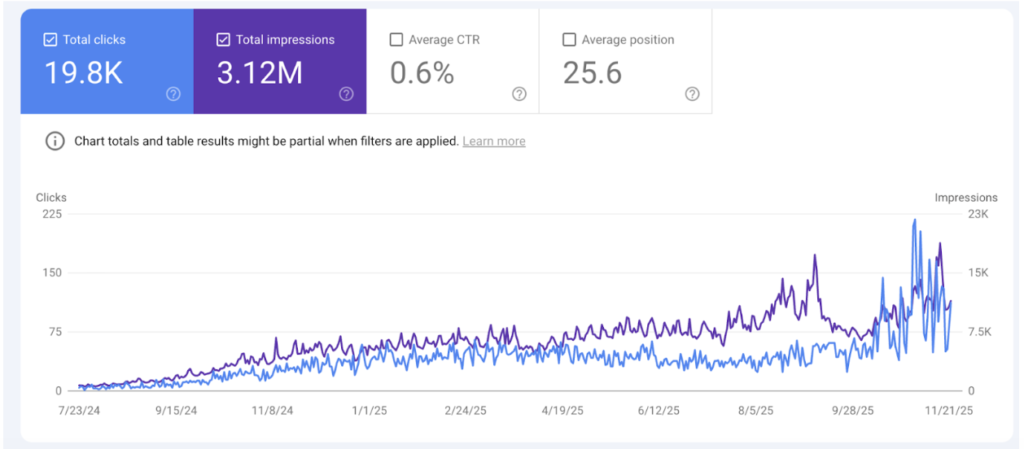Click the 11/21/25 date on chart axis
Viewport: 1024px width, 449px height.
click(950, 410)
